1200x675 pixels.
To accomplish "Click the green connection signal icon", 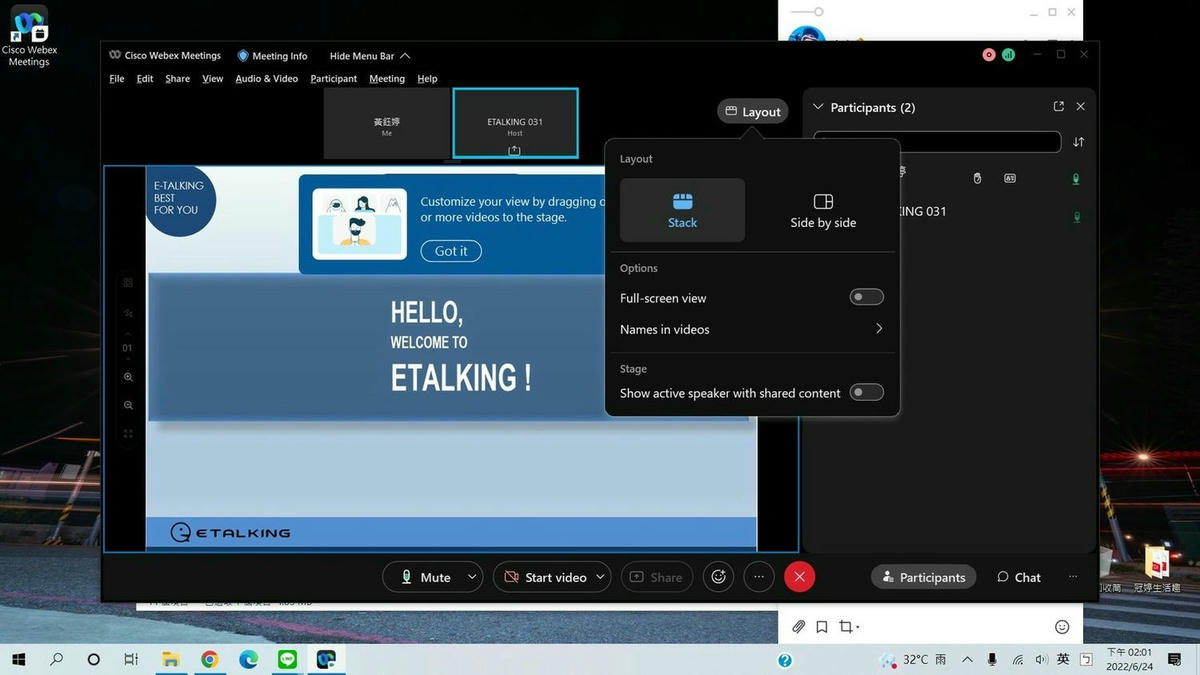I will coord(1008,55).
